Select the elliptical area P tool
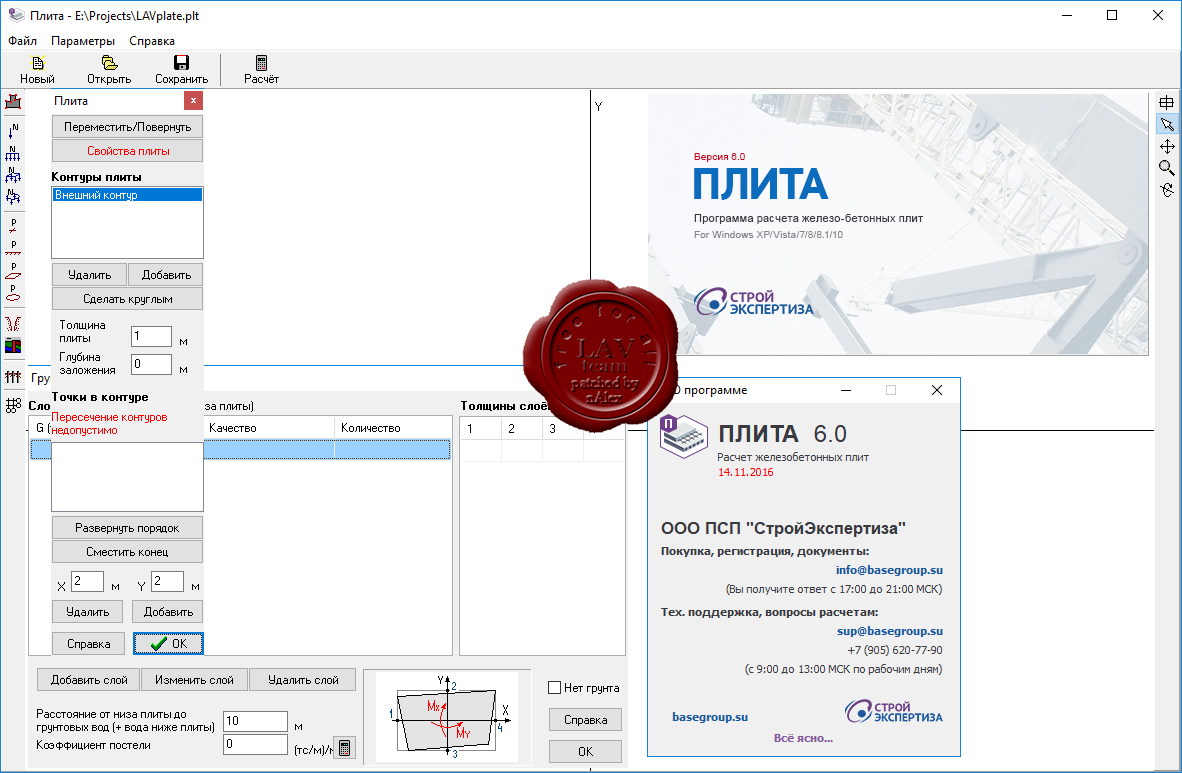This screenshot has height=773, width=1182. click(13, 293)
